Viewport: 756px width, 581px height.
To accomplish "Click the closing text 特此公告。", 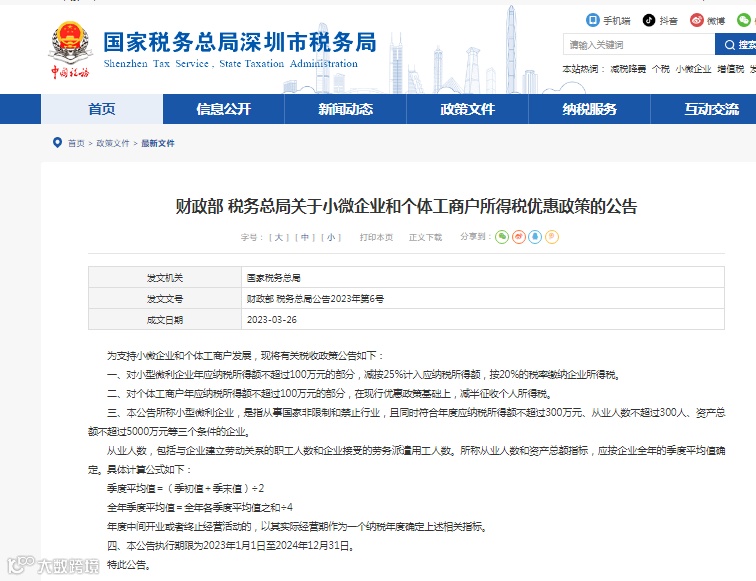I will (x=129, y=565).
